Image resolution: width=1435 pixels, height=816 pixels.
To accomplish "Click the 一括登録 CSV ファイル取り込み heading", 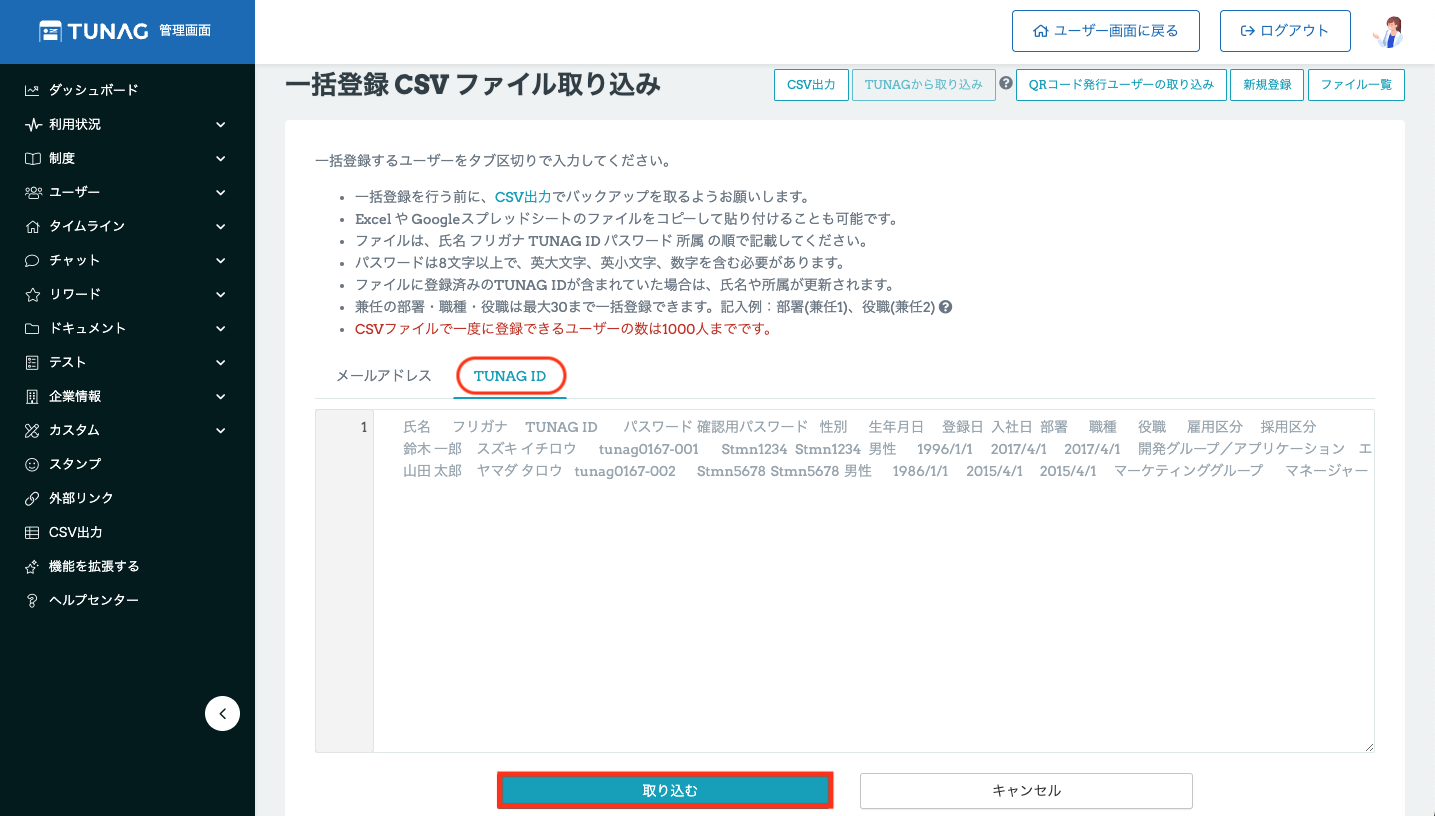I will (473, 85).
